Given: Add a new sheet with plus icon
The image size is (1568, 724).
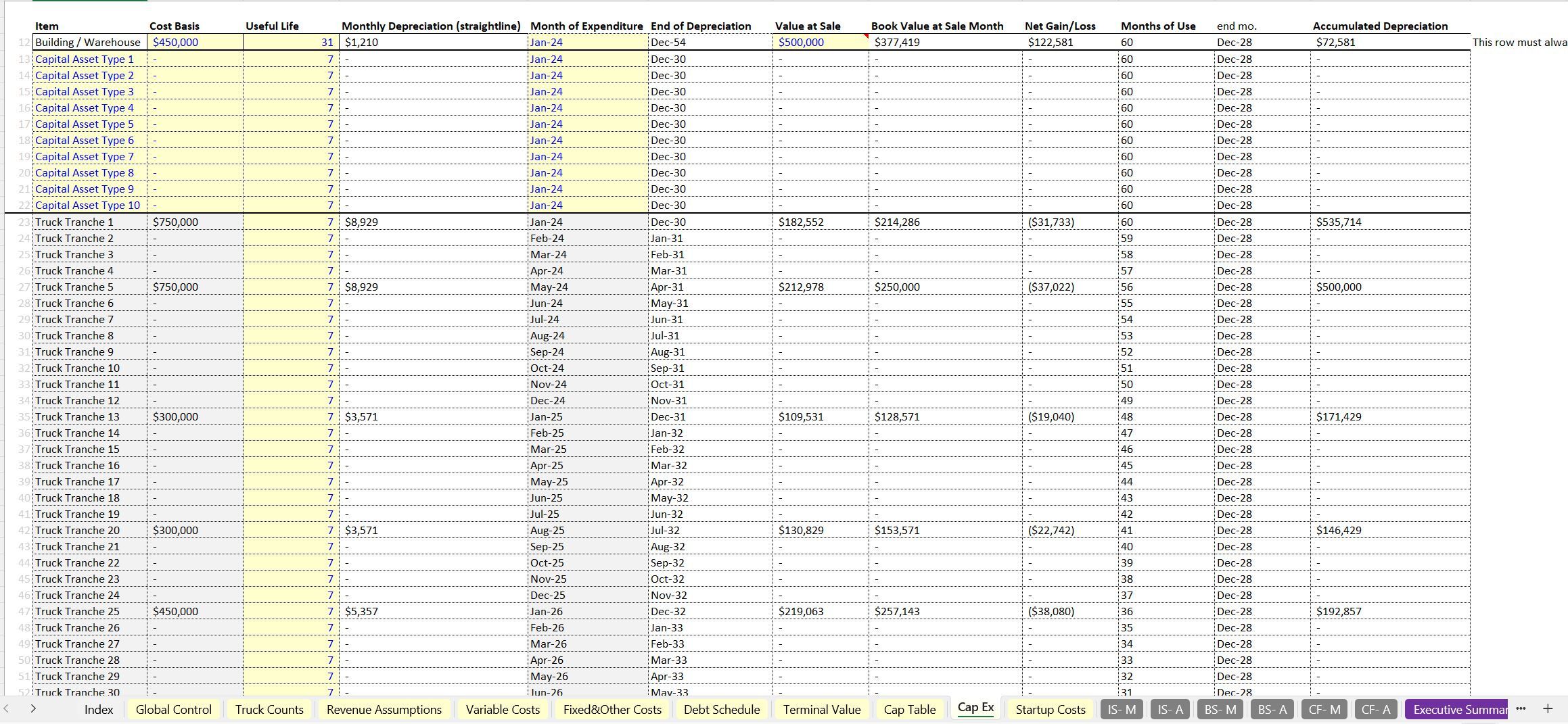Looking at the screenshot, I should pos(1548,708).
